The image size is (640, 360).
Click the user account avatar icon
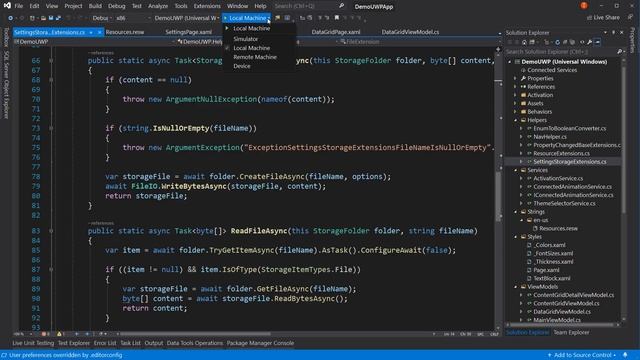point(584,5)
